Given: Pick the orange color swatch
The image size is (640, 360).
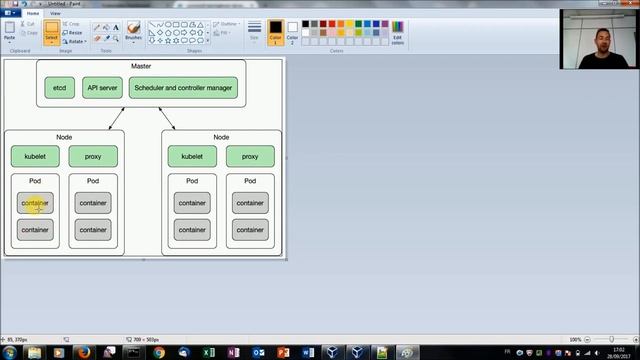Looking at the screenshot, I should tap(341, 24).
